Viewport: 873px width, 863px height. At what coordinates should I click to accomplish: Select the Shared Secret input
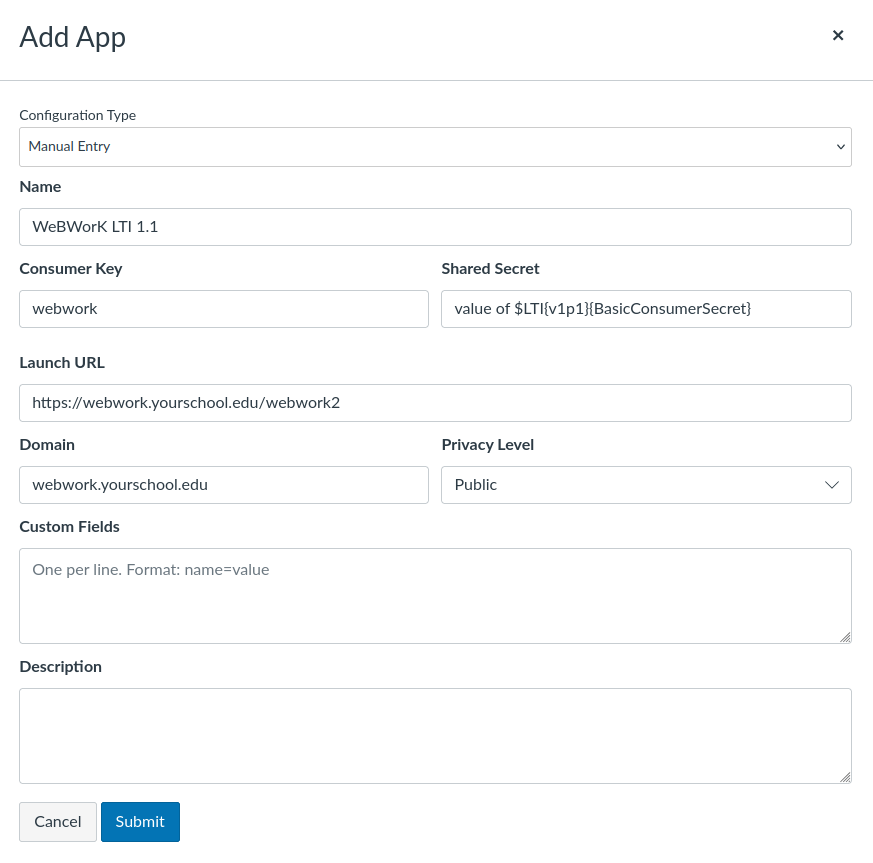646,309
